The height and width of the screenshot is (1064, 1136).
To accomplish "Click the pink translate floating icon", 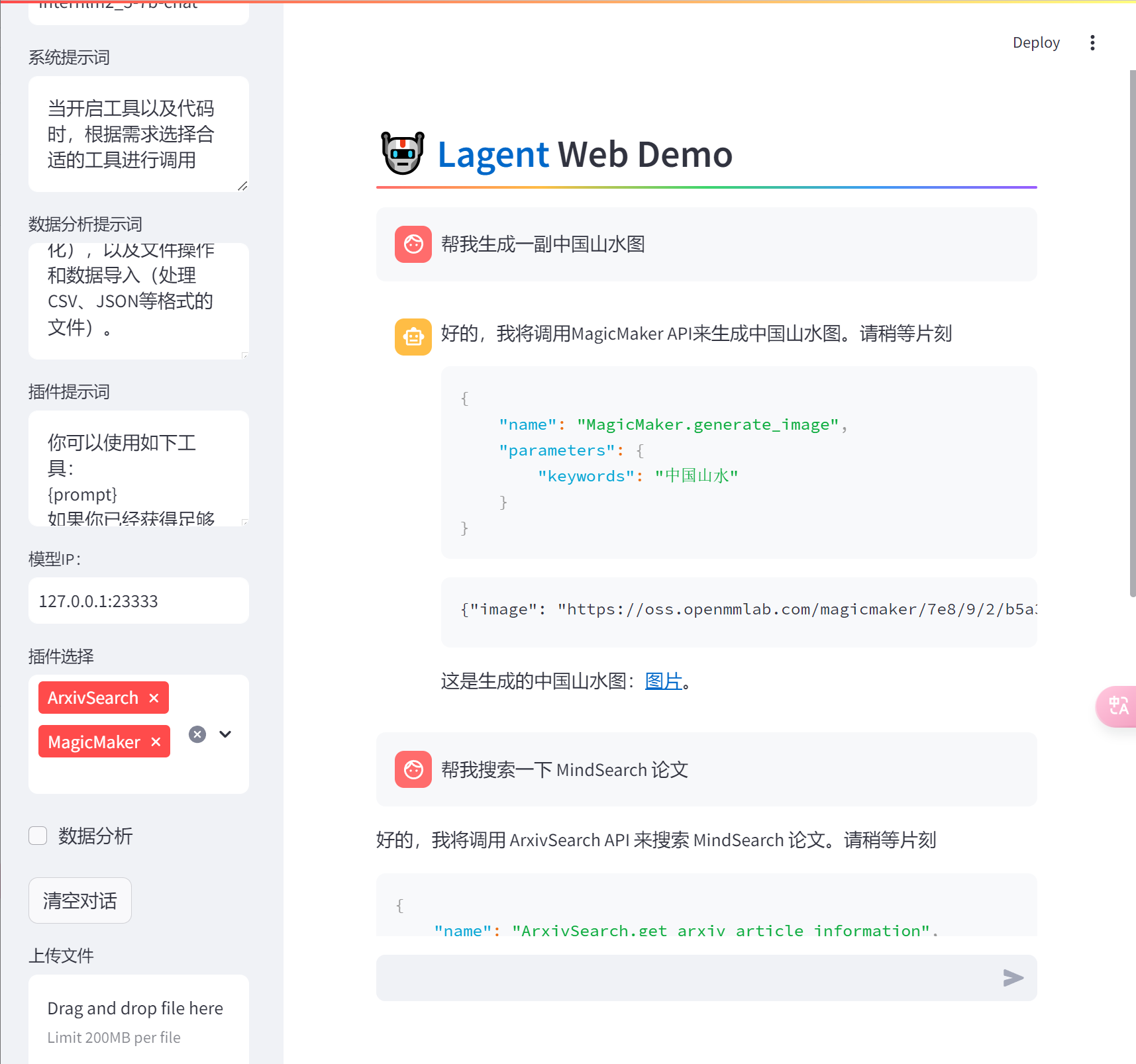I will click(x=1118, y=706).
